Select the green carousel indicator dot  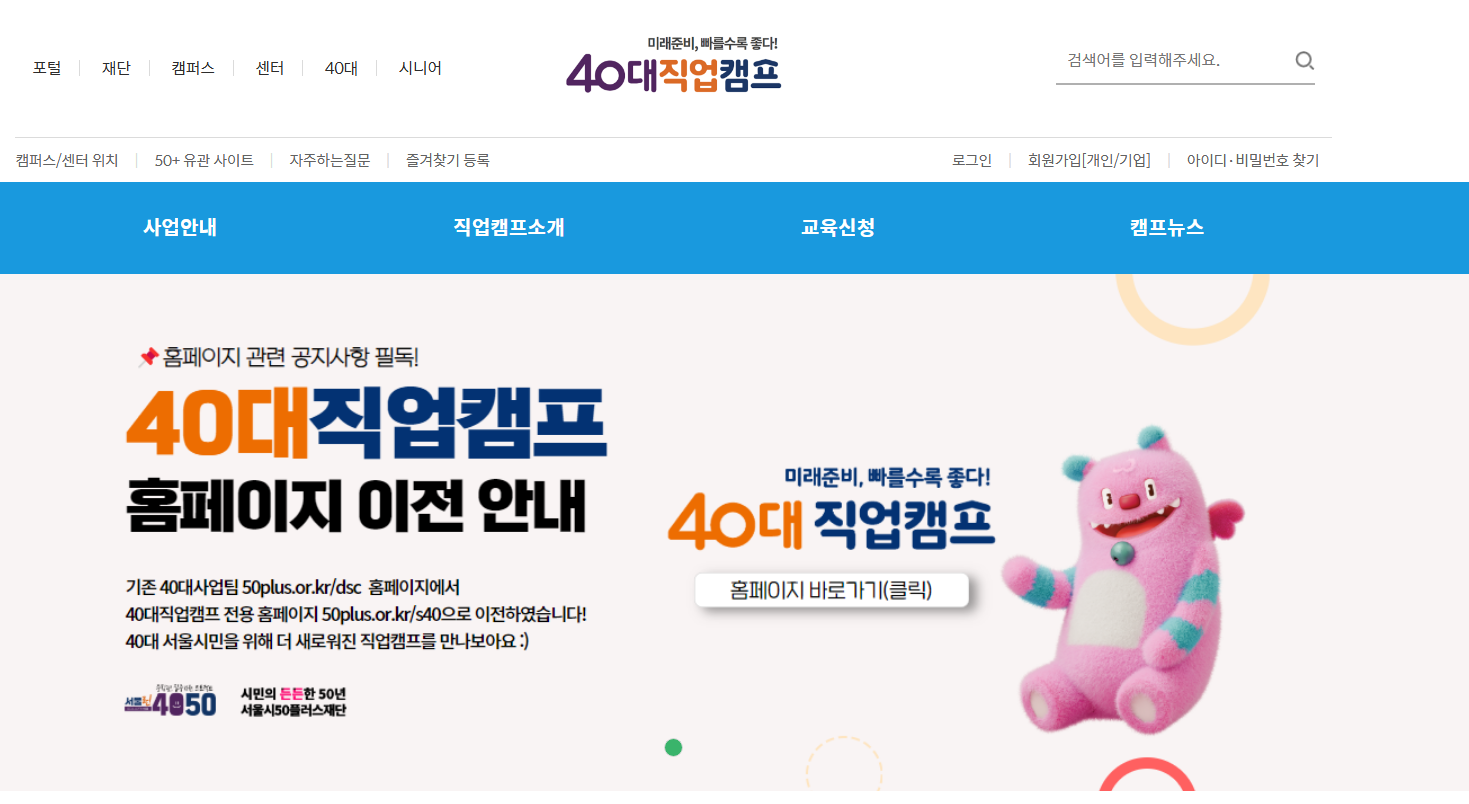[673, 747]
